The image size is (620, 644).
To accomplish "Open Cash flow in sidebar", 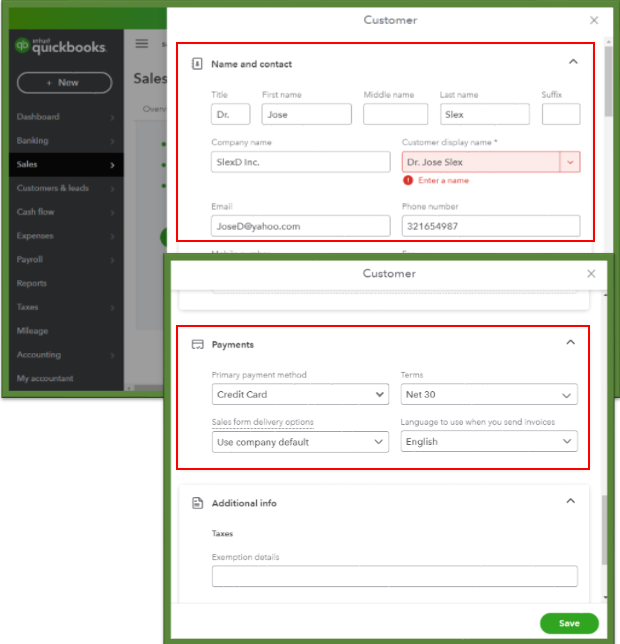I will [x=35, y=212].
